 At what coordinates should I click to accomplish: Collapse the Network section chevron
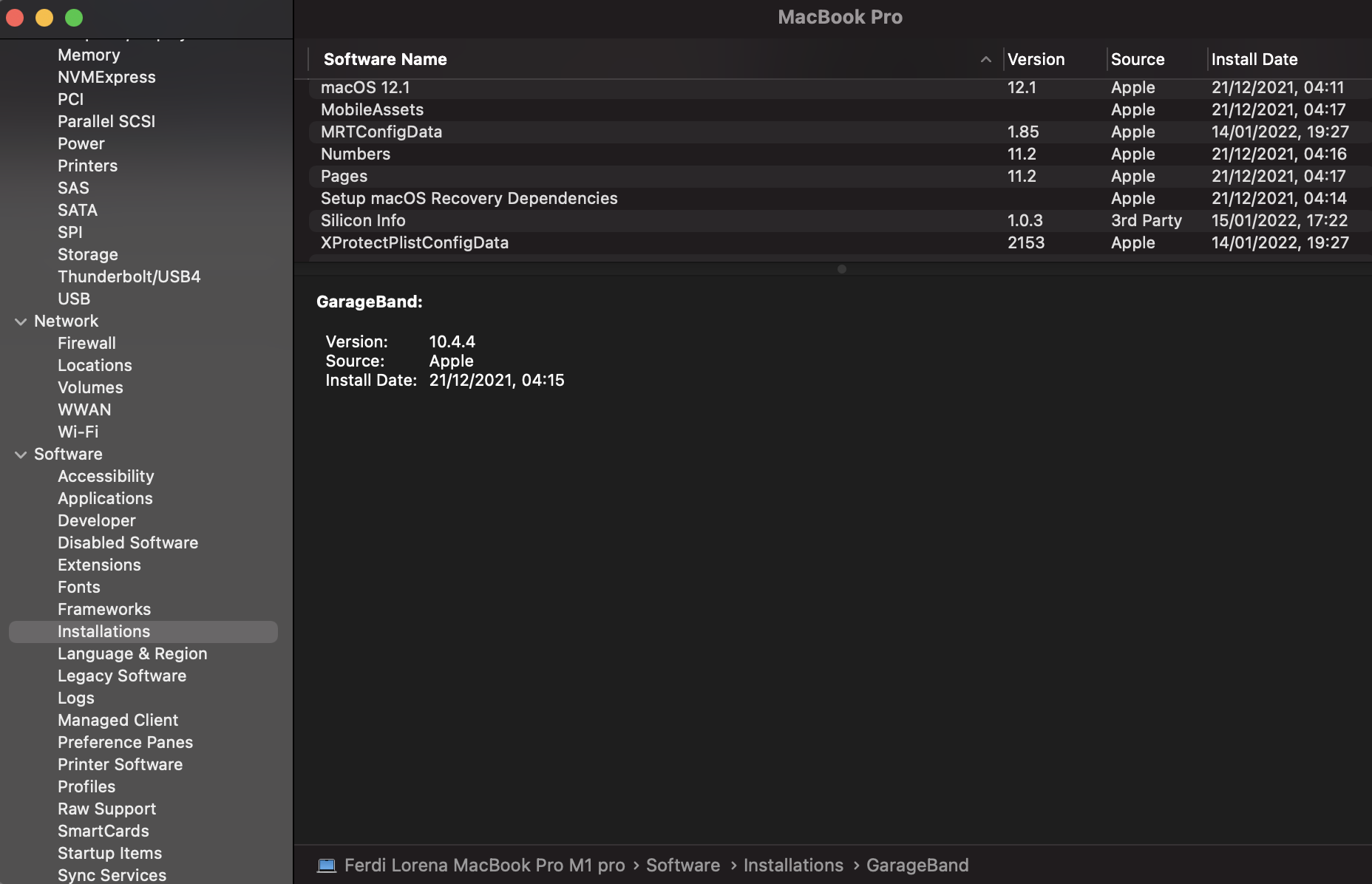pos(21,322)
